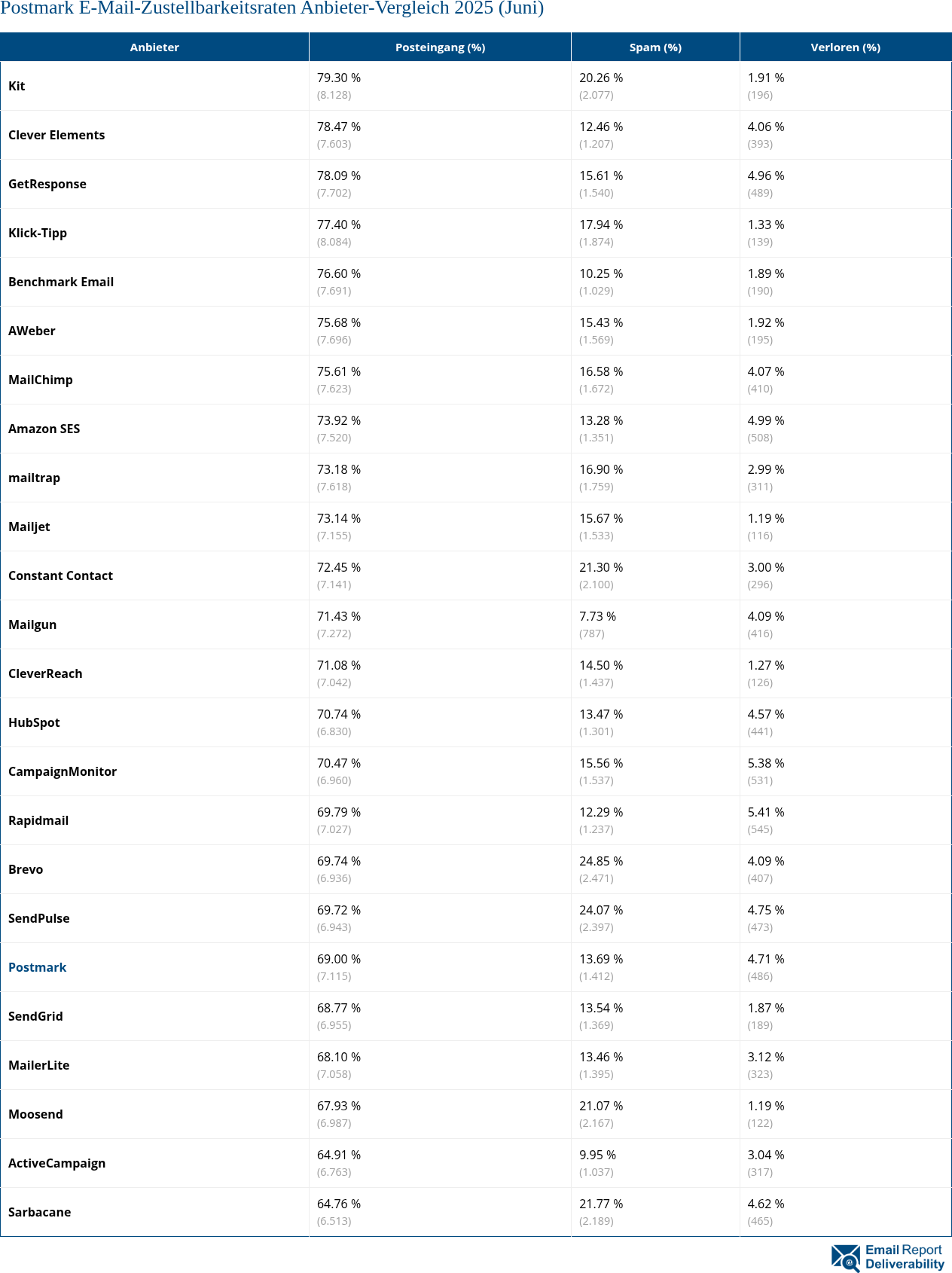Click the Verloren (%) column header
Image resolution: width=952 pixels, height=1273 pixels.
click(x=845, y=47)
